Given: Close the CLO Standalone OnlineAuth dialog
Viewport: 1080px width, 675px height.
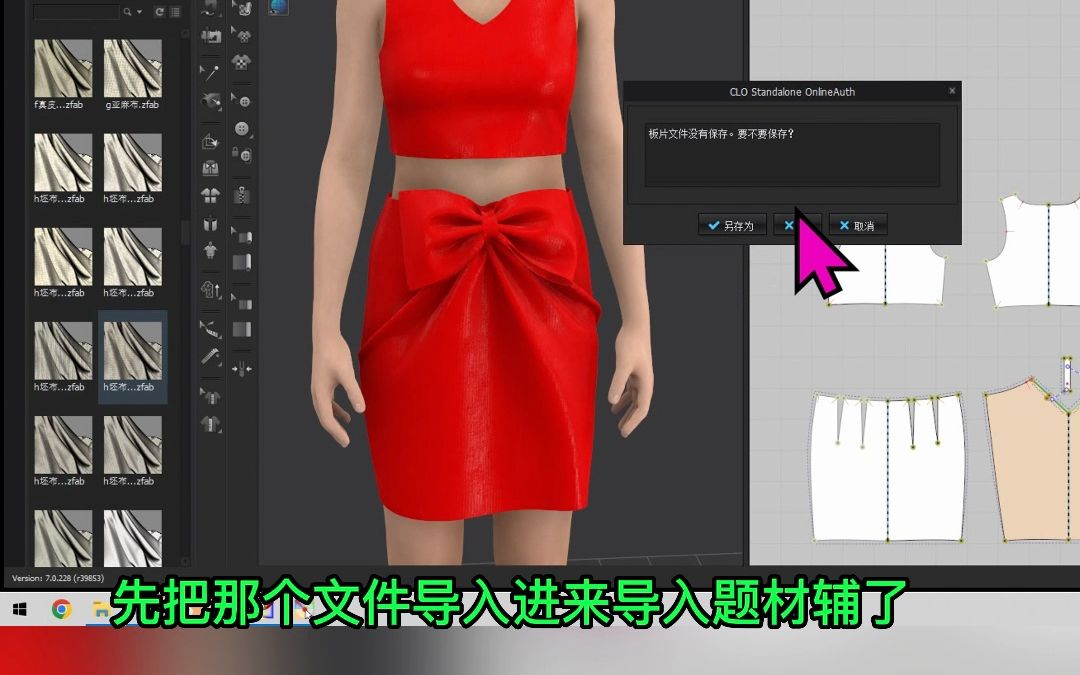Looking at the screenshot, I should (951, 91).
